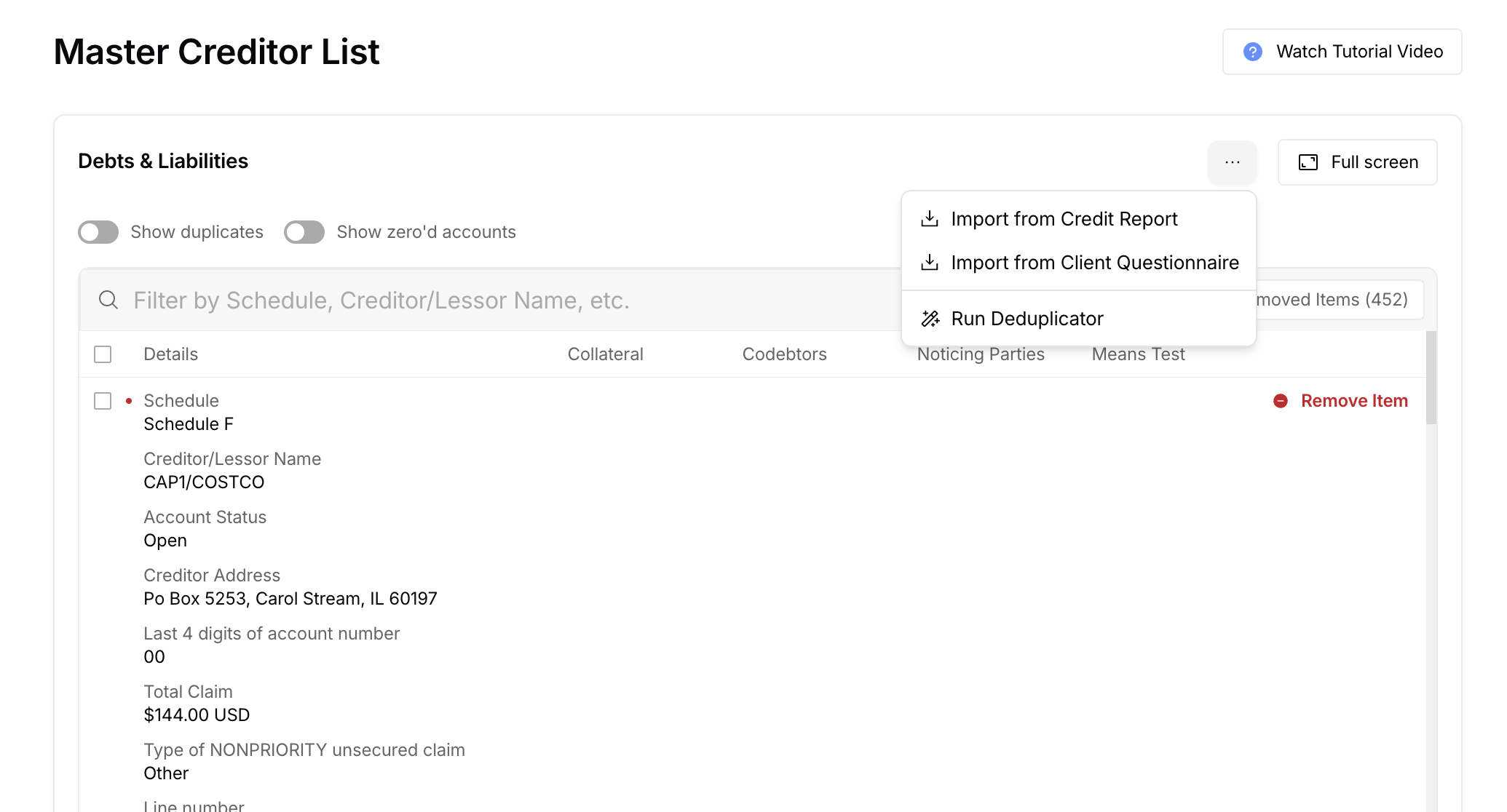The image size is (1507, 812).
Task: Check the select-all checkbox in header row
Action: pyautogui.click(x=103, y=354)
